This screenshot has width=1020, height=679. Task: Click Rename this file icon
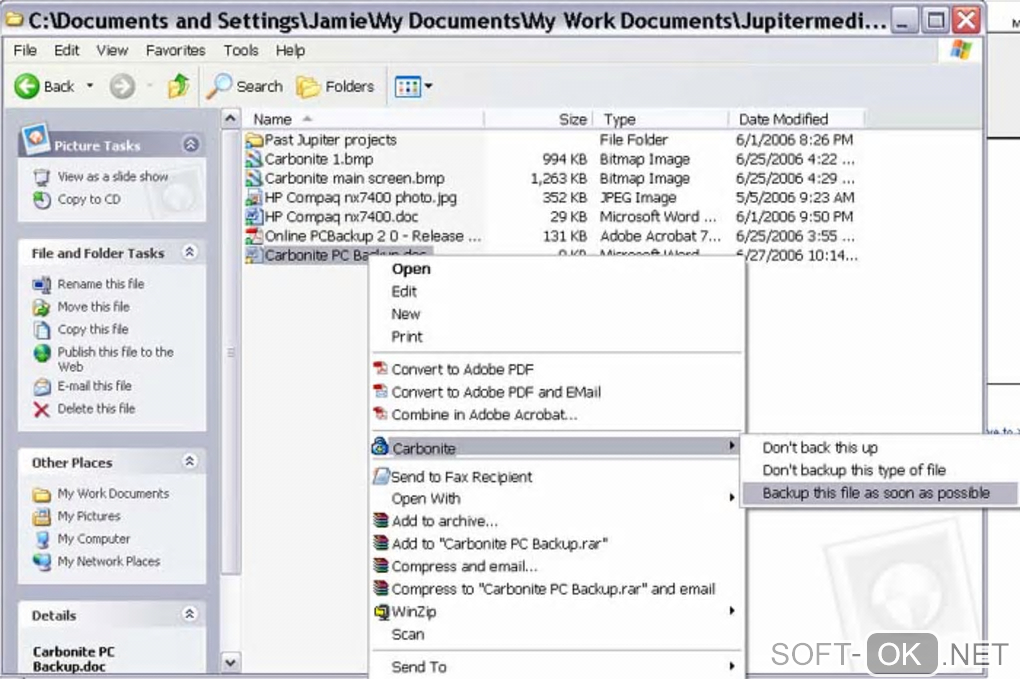pyautogui.click(x=42, y=284)
